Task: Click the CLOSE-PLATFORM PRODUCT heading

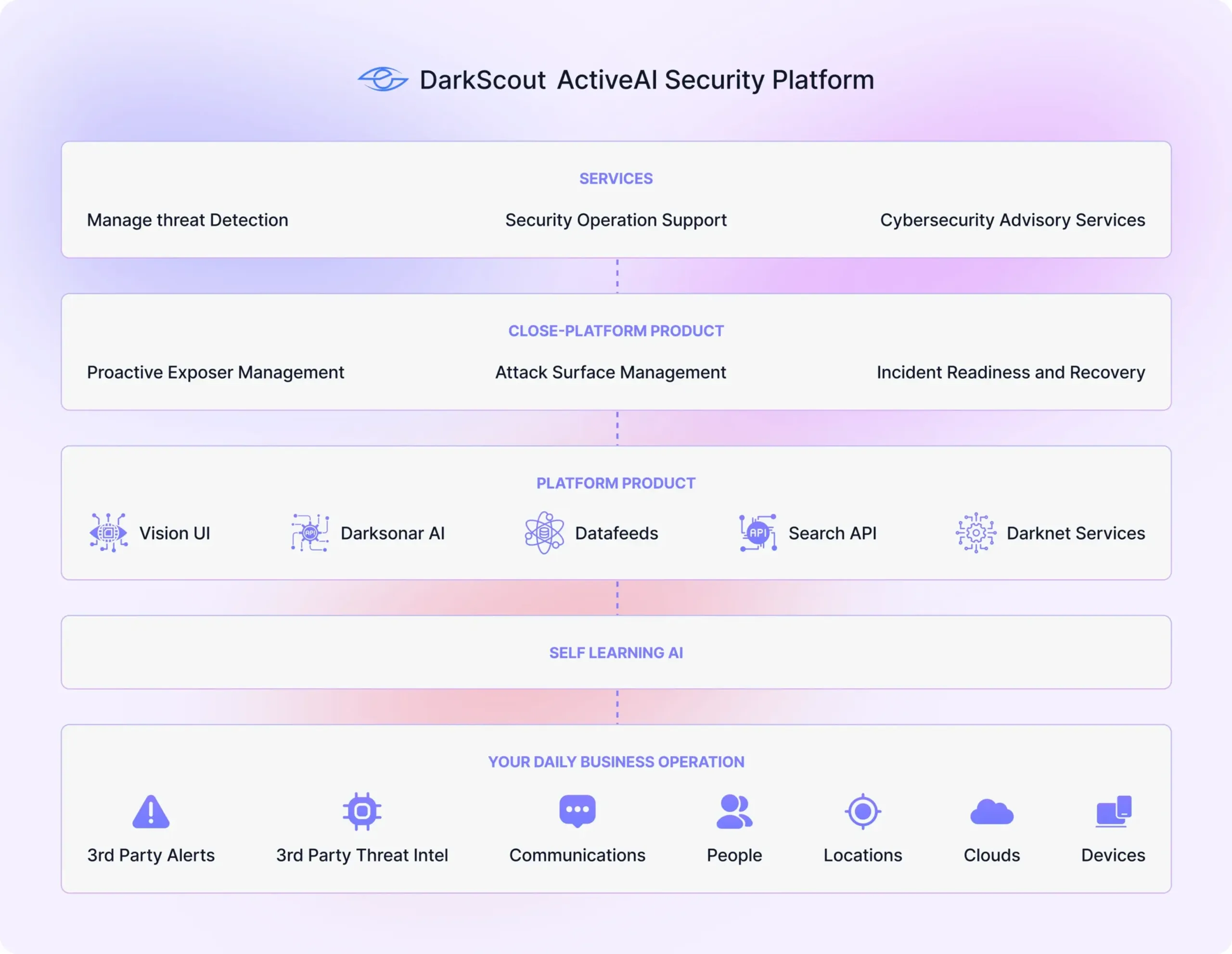Action: click(616, 331)
